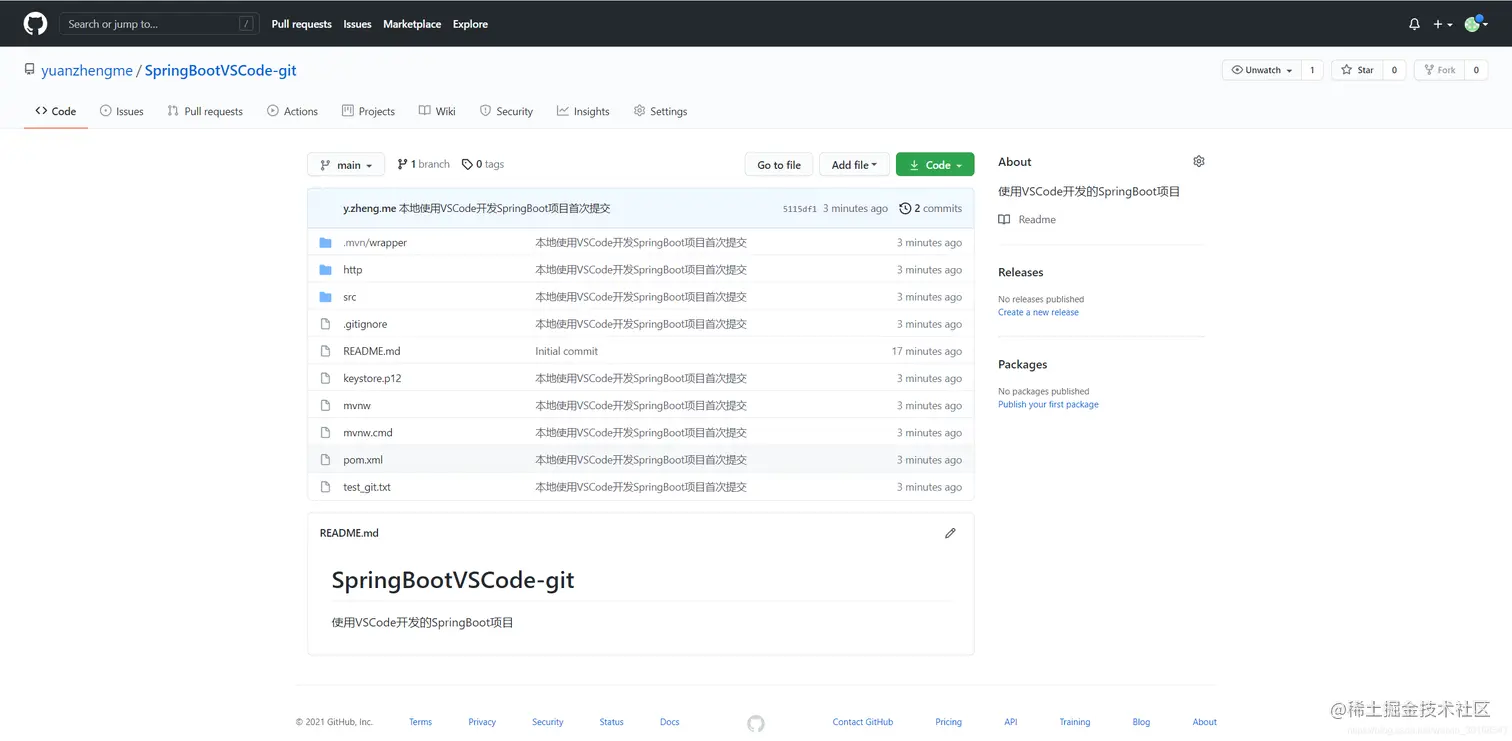Click the Docs footer link
The height and width of the screenshot is (741, 1512).
tap(669, 722)
